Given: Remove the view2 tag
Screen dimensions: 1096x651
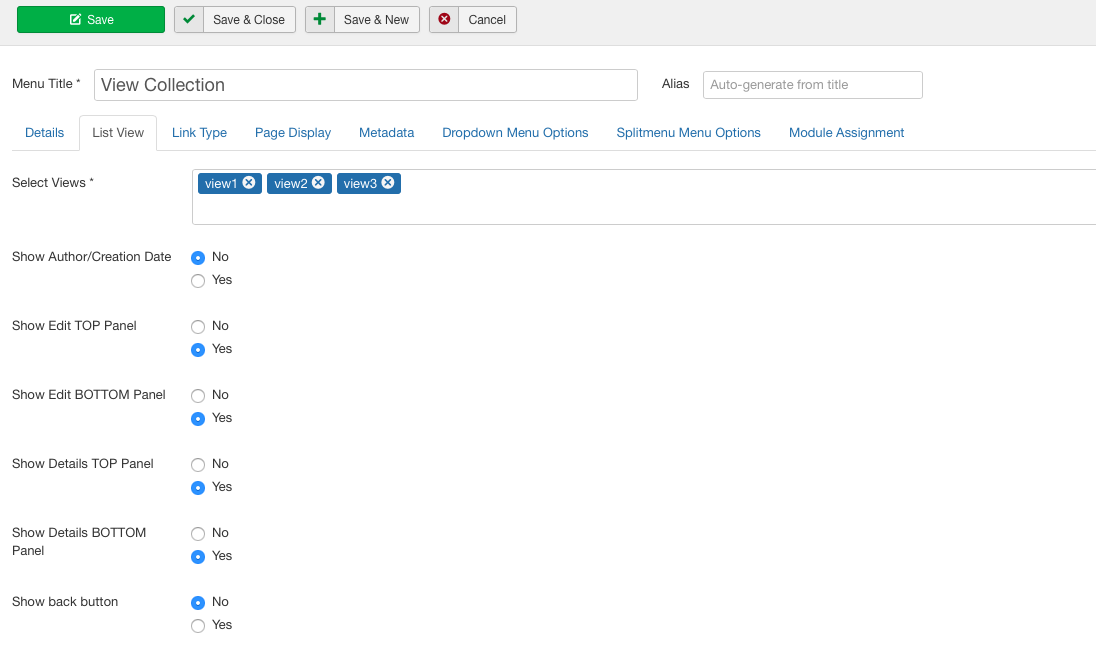Looking at the screenshot, I should pyautogui.click(x=318, y=183).
